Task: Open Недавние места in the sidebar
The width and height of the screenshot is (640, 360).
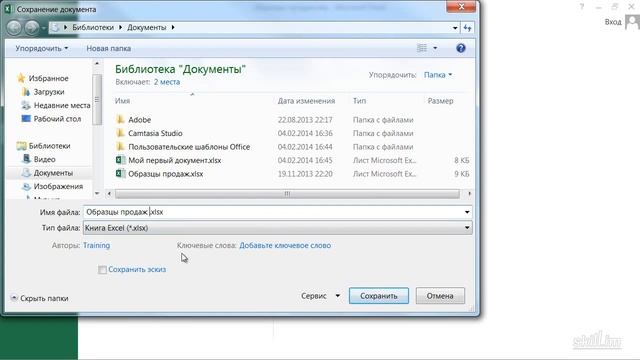Action: [62, 105]
